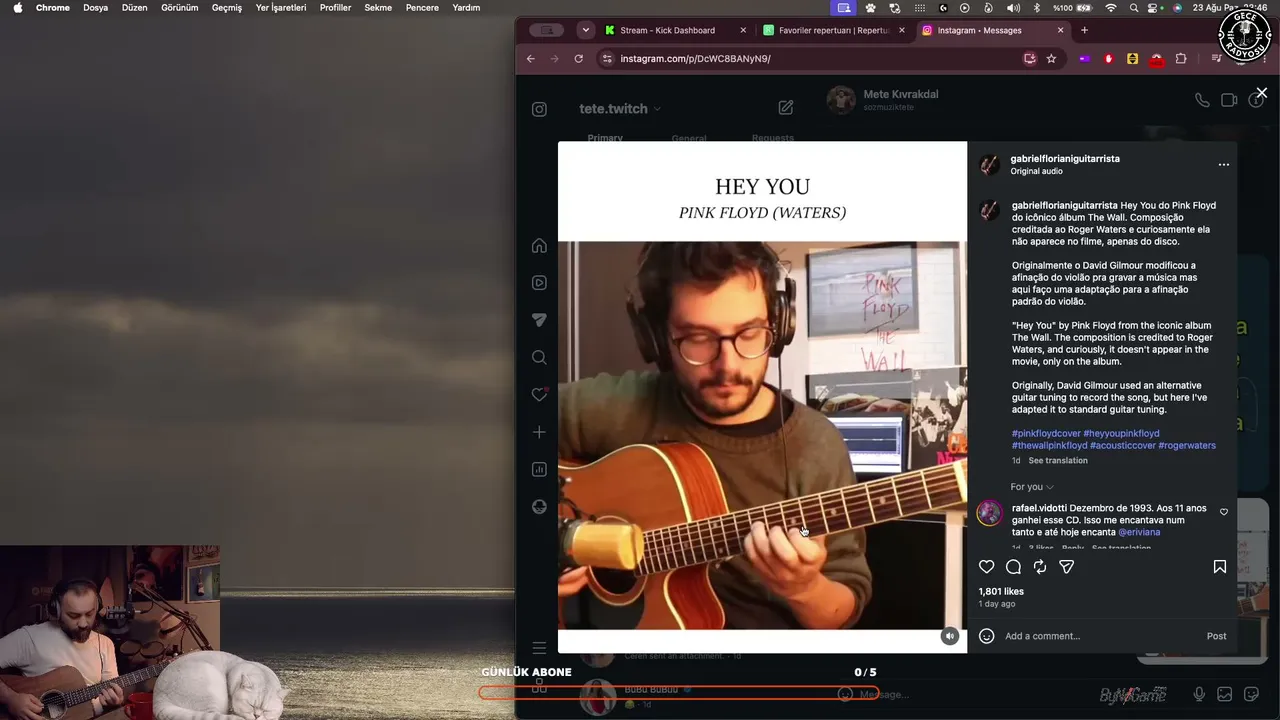Expand the tete.twitch account switcher
The width and height of the screenshot is (1280, 720).
point(620,109)
